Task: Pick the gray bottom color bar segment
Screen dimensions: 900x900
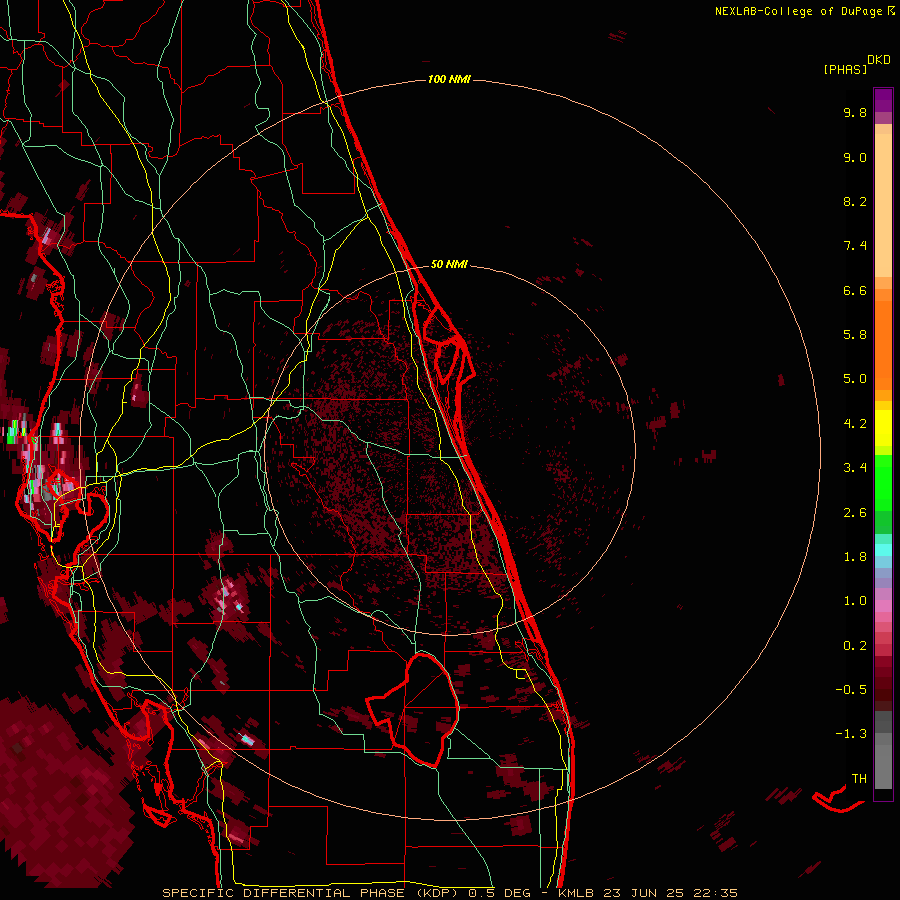Action: pyautogui.click(x=883, y=766)
